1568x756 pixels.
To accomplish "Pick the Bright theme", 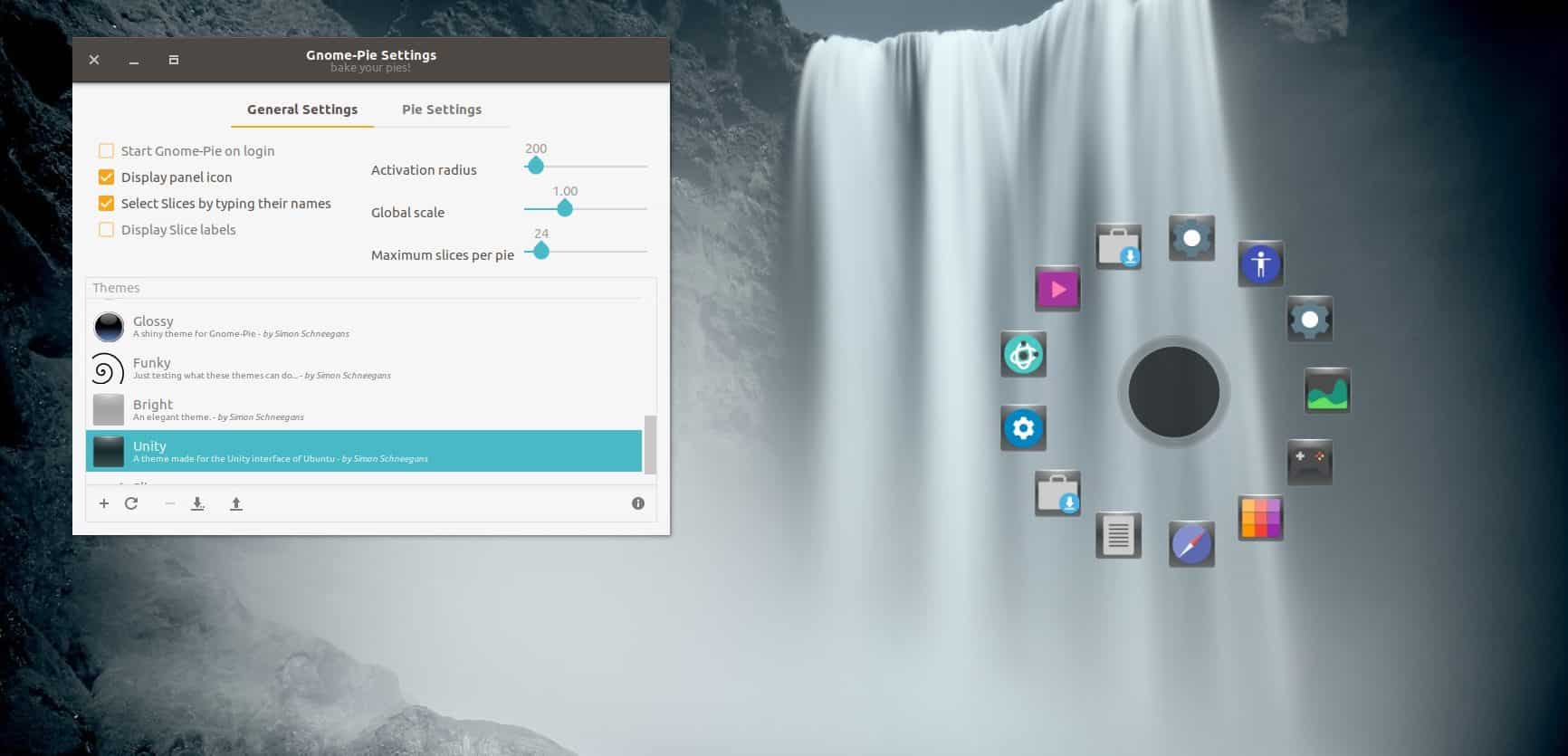I will coord(364,409).
